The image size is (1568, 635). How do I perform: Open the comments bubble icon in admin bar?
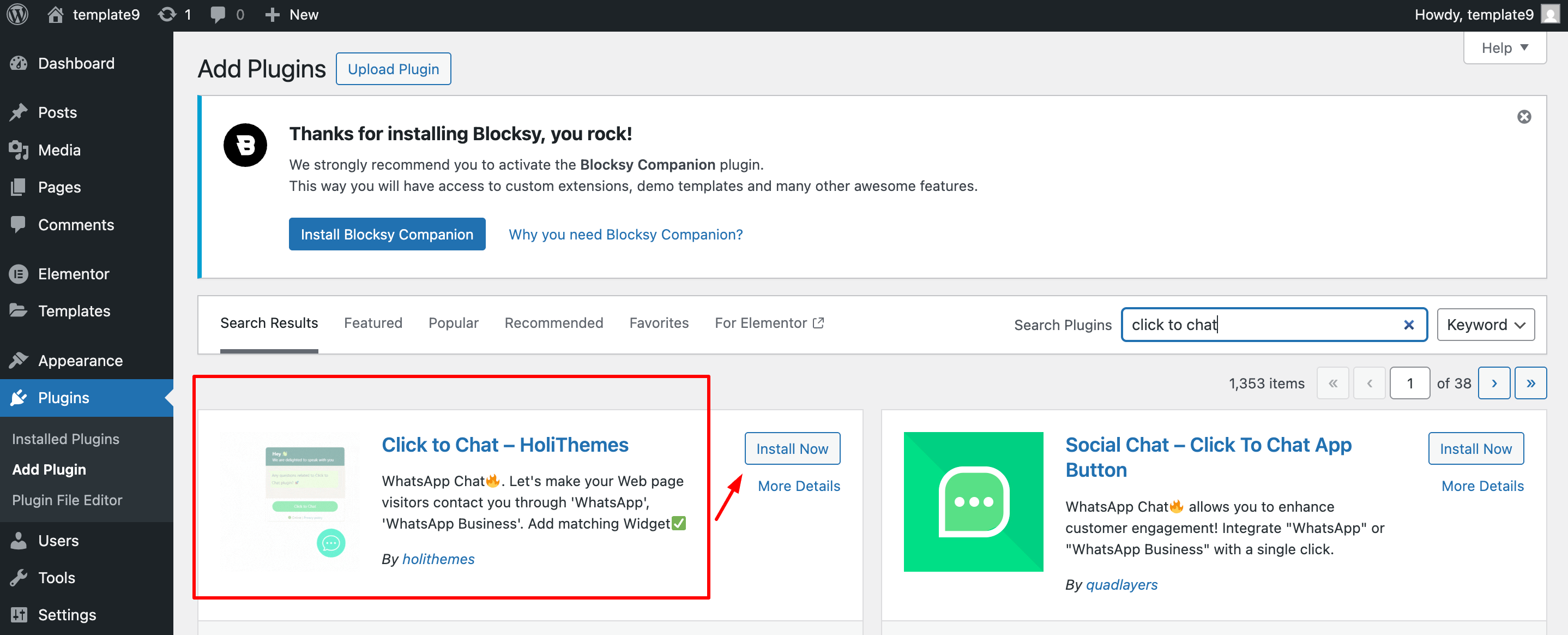pyautogui.click(x=218, y=15)
